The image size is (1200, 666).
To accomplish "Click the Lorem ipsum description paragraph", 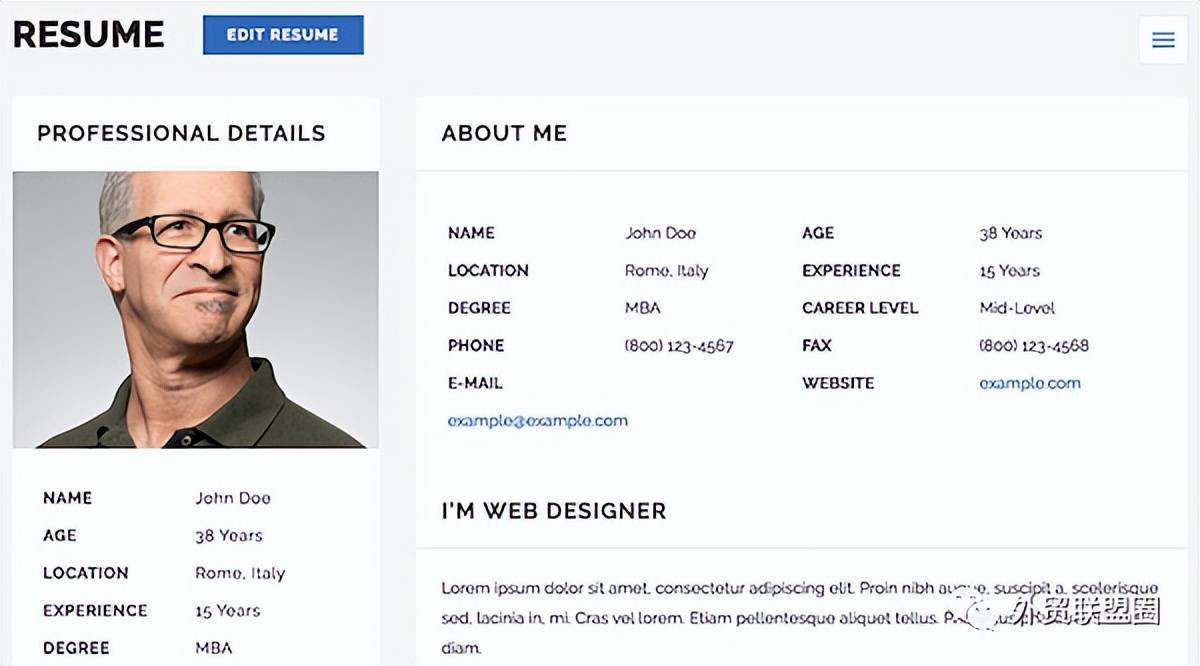I will click(799, 603).
